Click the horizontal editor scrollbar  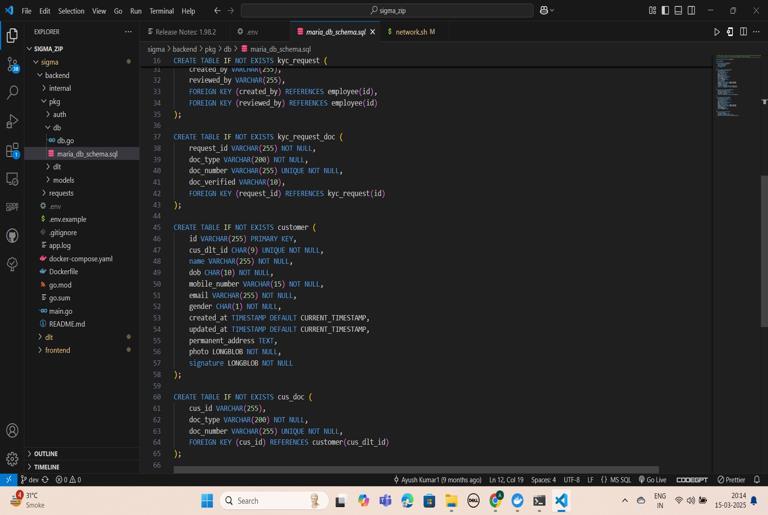pos(416,469)
